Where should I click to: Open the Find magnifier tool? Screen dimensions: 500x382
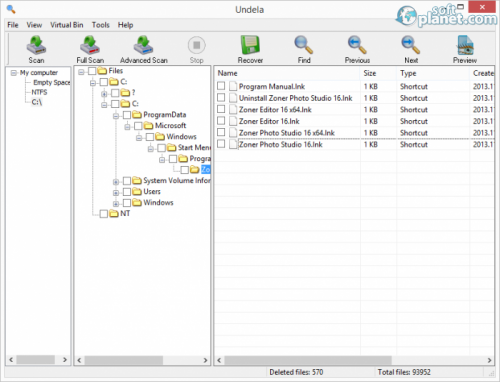click(304, 45)
